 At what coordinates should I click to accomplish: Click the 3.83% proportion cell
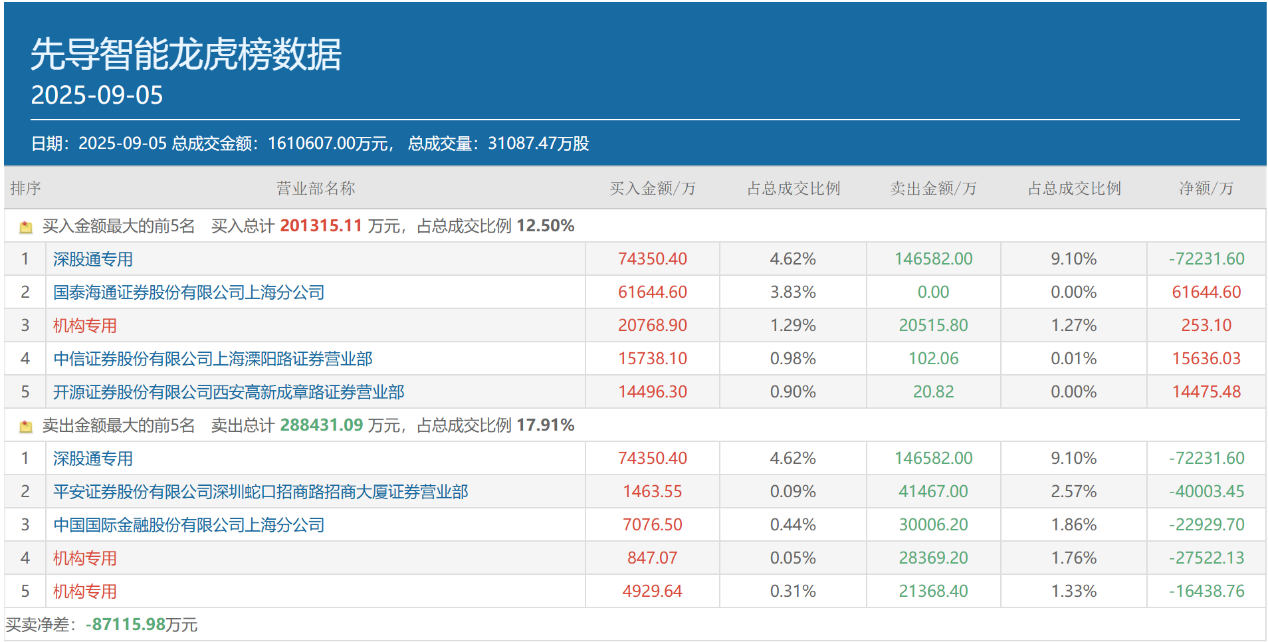click(793, 292)
